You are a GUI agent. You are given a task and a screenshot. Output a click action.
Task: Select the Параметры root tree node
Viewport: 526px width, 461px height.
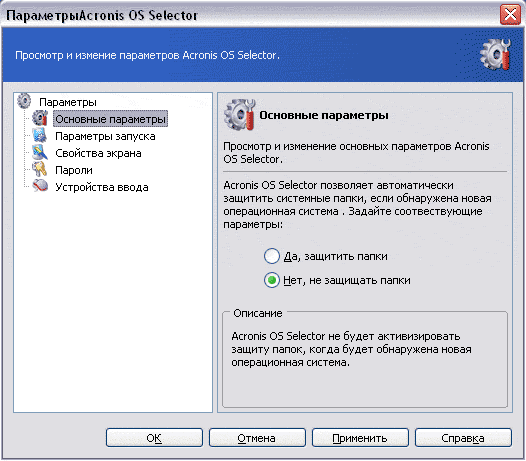coord(68,102)
